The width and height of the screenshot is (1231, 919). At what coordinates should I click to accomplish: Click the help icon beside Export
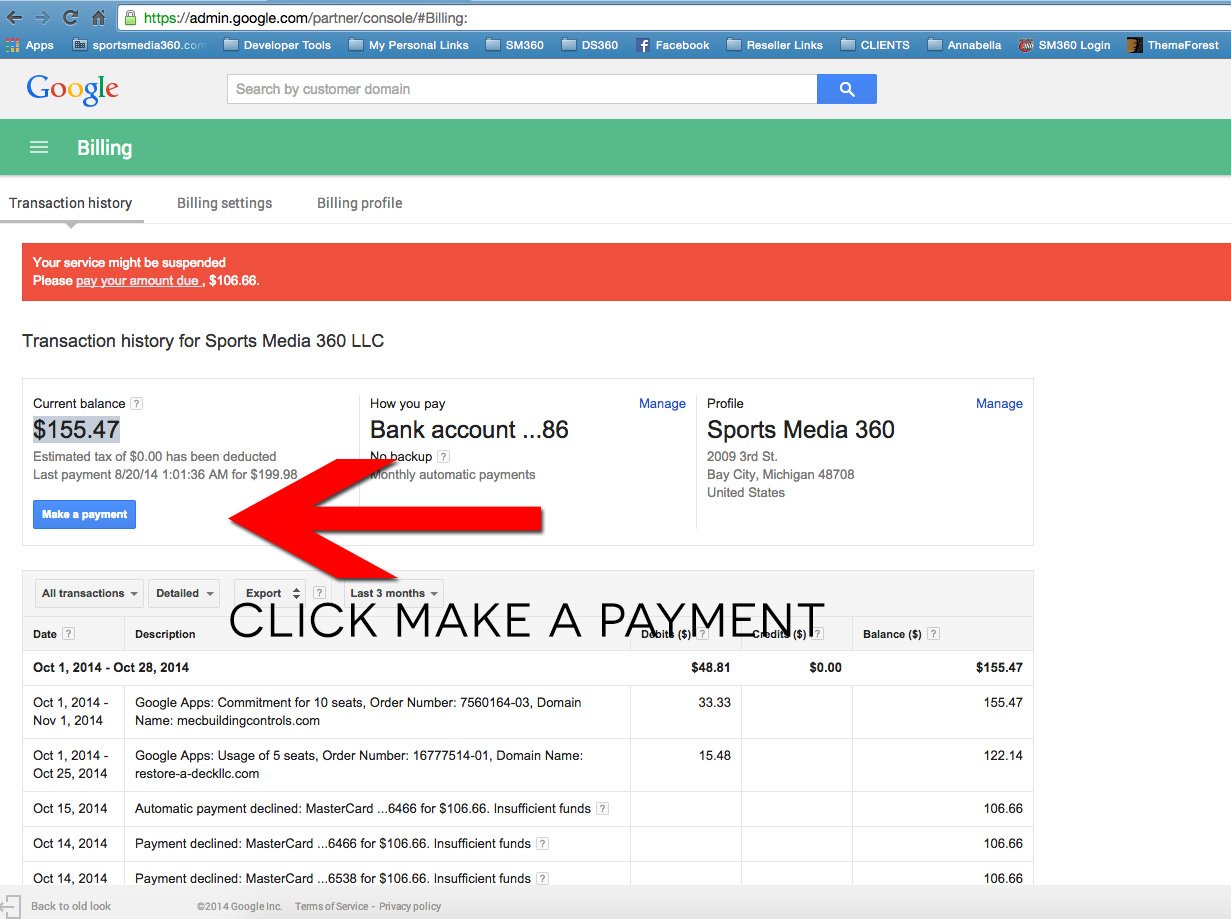319,593
